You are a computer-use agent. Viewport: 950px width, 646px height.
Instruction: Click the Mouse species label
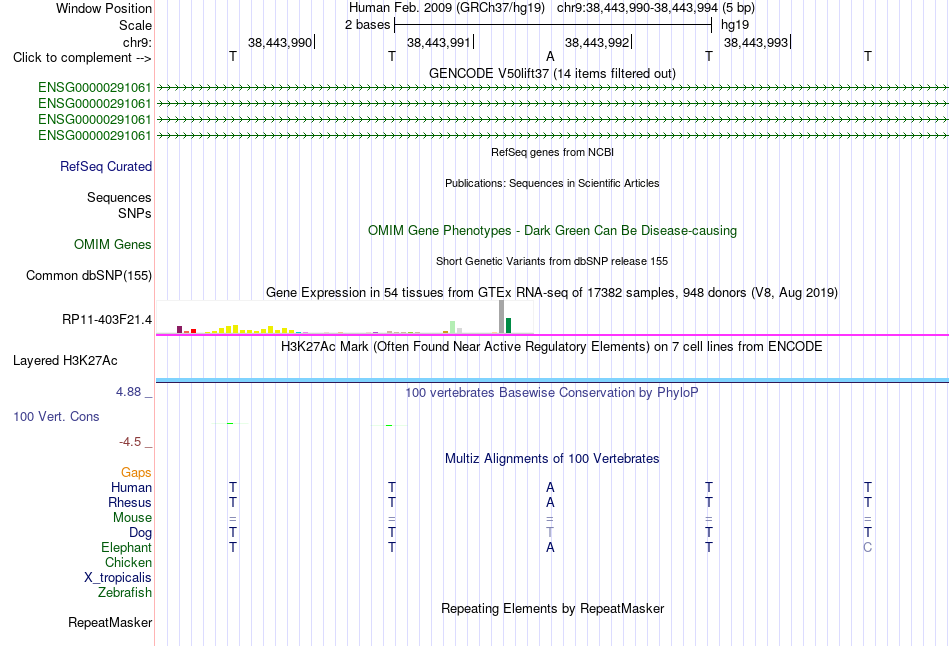tap(133, 518)
